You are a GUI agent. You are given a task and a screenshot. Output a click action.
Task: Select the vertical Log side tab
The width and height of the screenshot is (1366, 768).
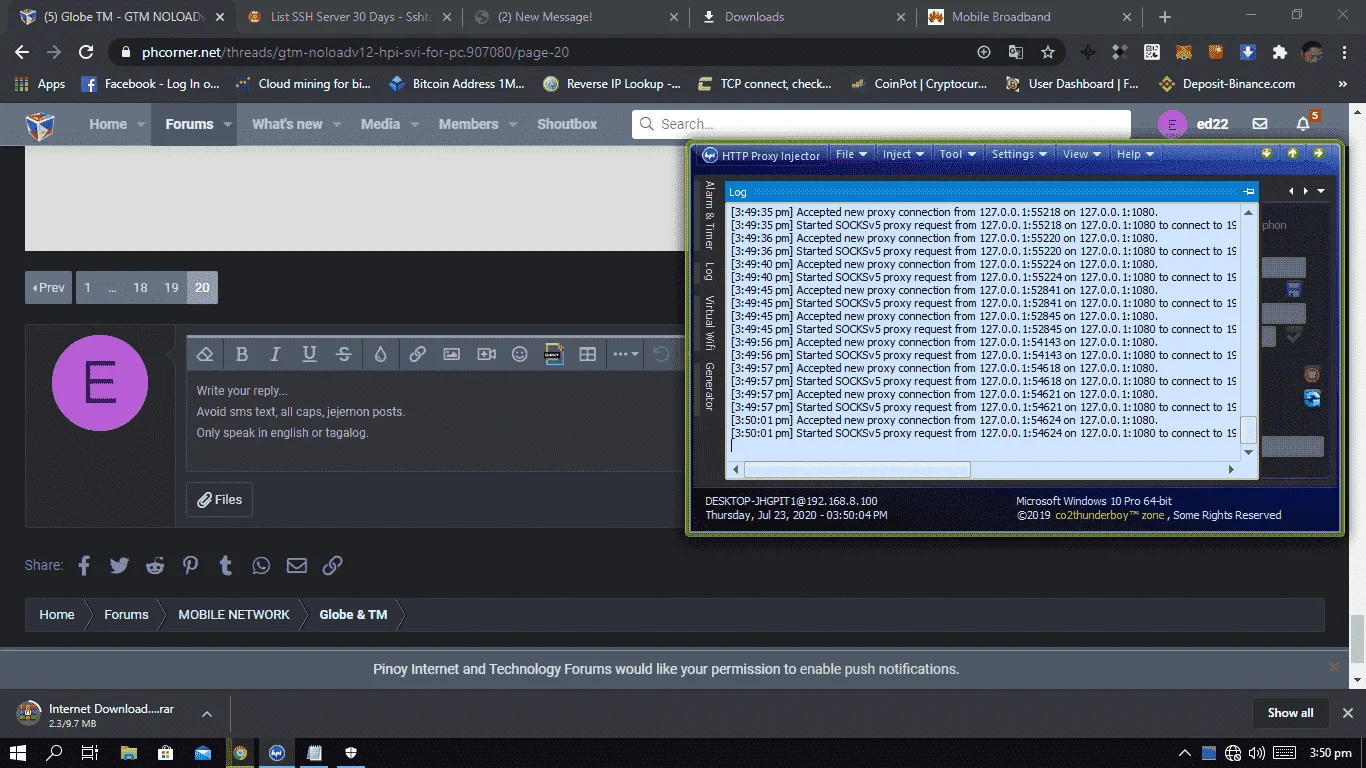[x=709, y=271]
